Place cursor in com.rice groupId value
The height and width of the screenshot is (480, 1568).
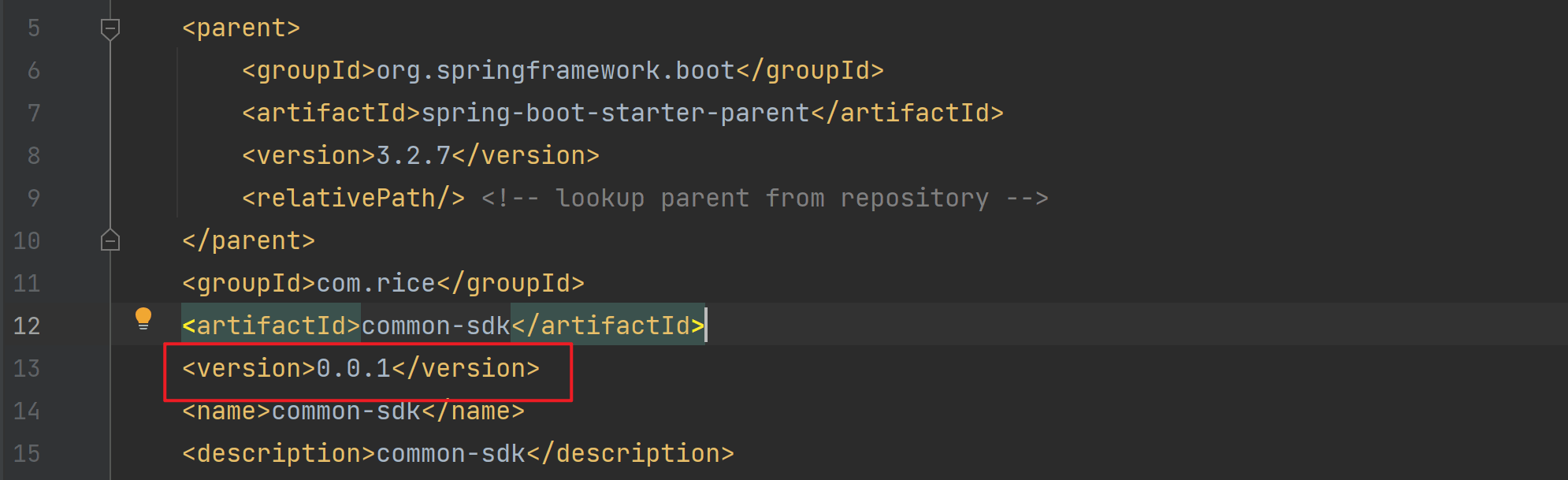[x=376, y=283]
